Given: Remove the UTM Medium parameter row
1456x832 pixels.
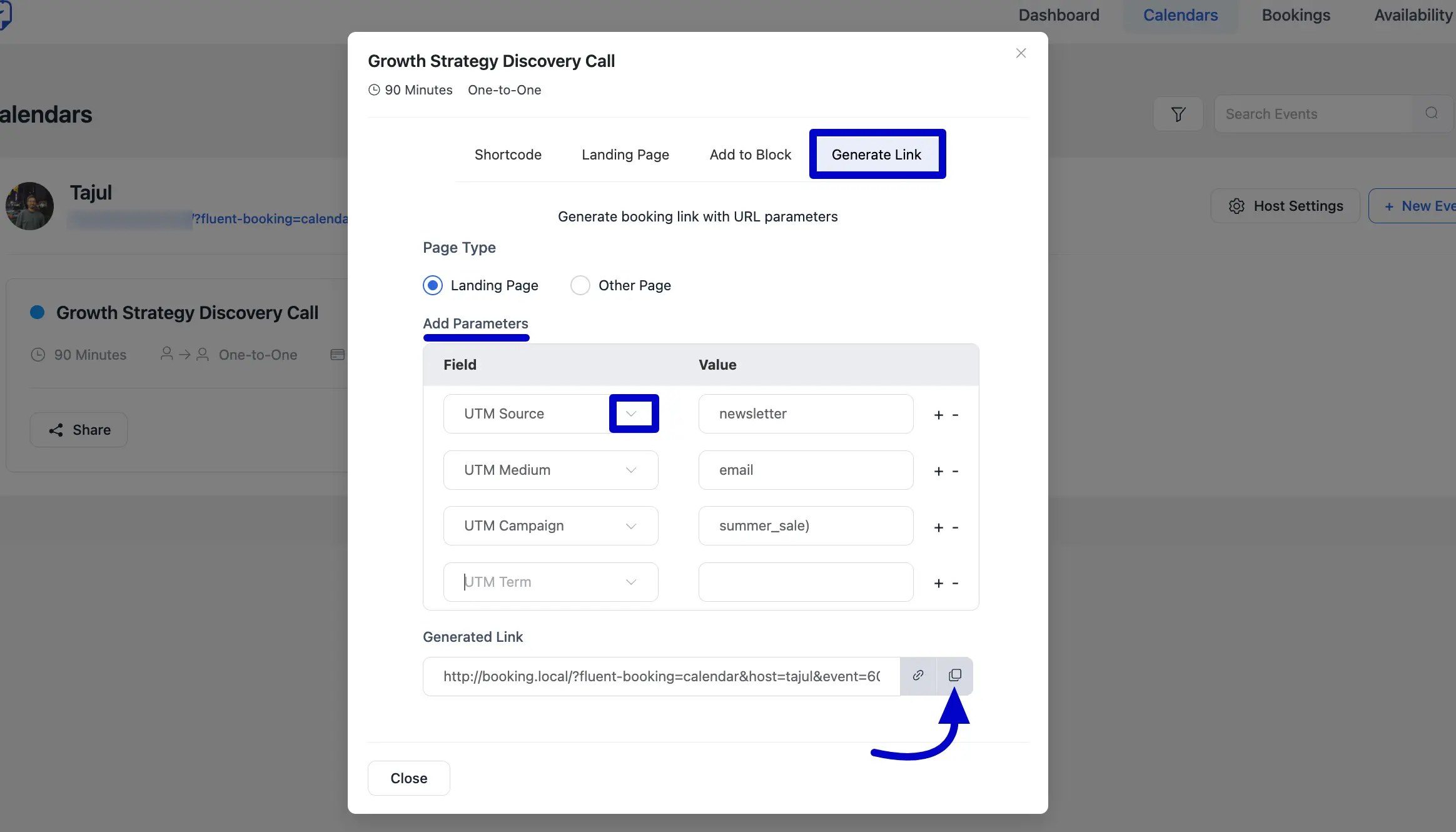Looking at the screenshot, I should coord(956,471).
